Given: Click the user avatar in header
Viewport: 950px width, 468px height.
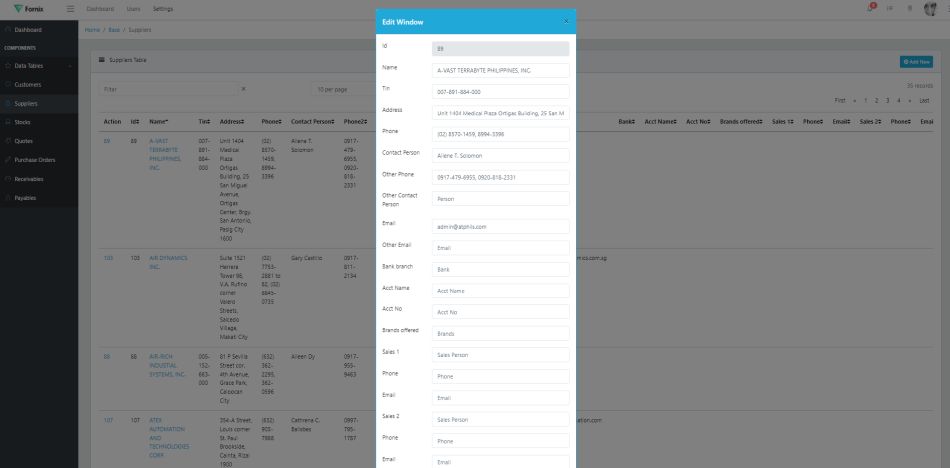Looking at the screenshot, I should click(931, 8).
